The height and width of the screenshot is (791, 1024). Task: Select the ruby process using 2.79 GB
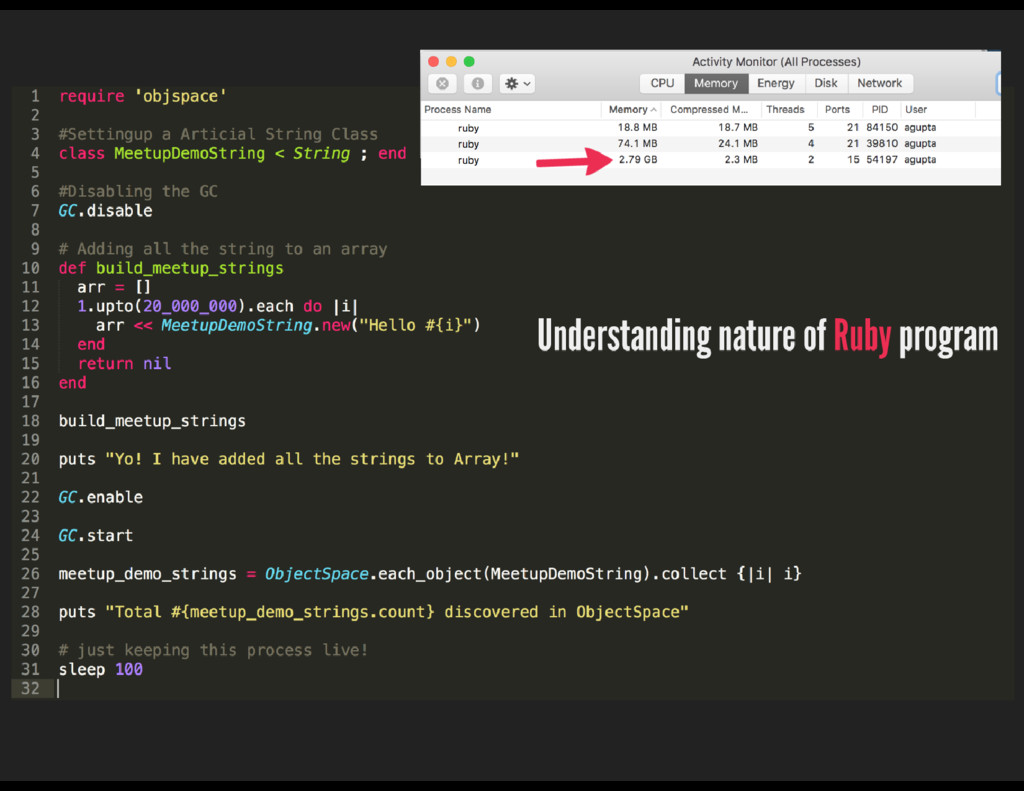711,160
